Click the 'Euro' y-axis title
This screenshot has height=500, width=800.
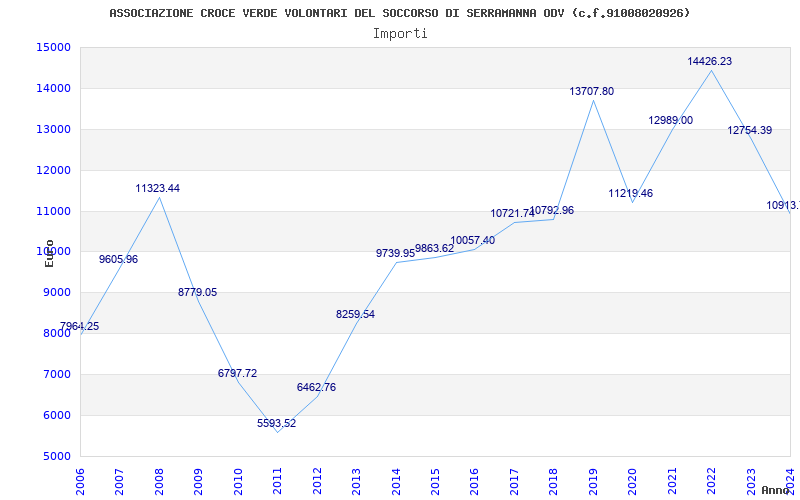pyautogui.click(x=49, y=253)
